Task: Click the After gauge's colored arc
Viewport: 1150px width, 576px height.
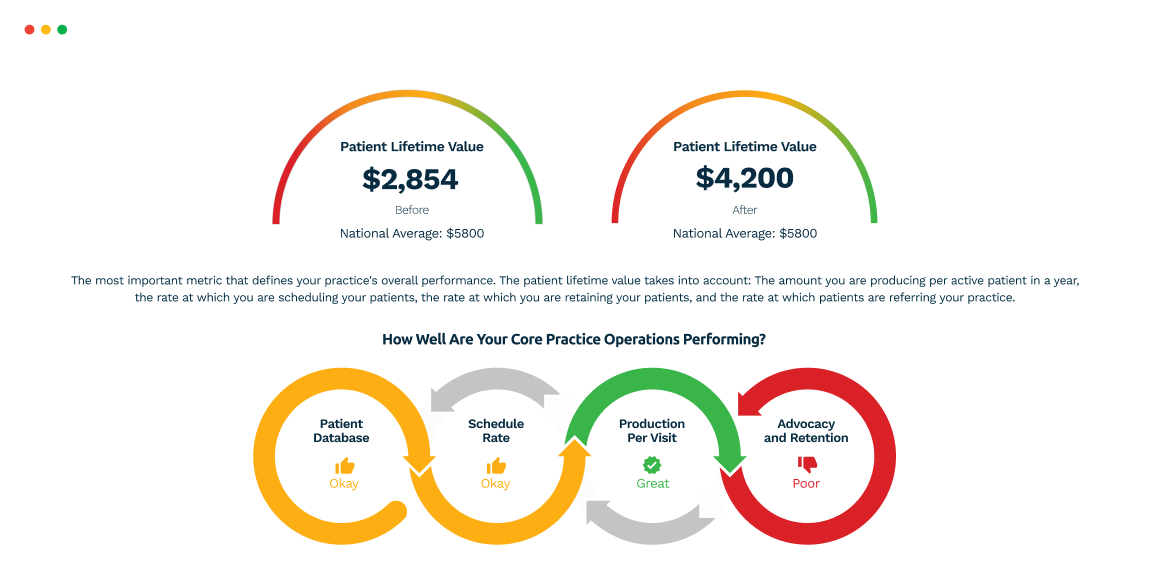Action: coord(745,97)
